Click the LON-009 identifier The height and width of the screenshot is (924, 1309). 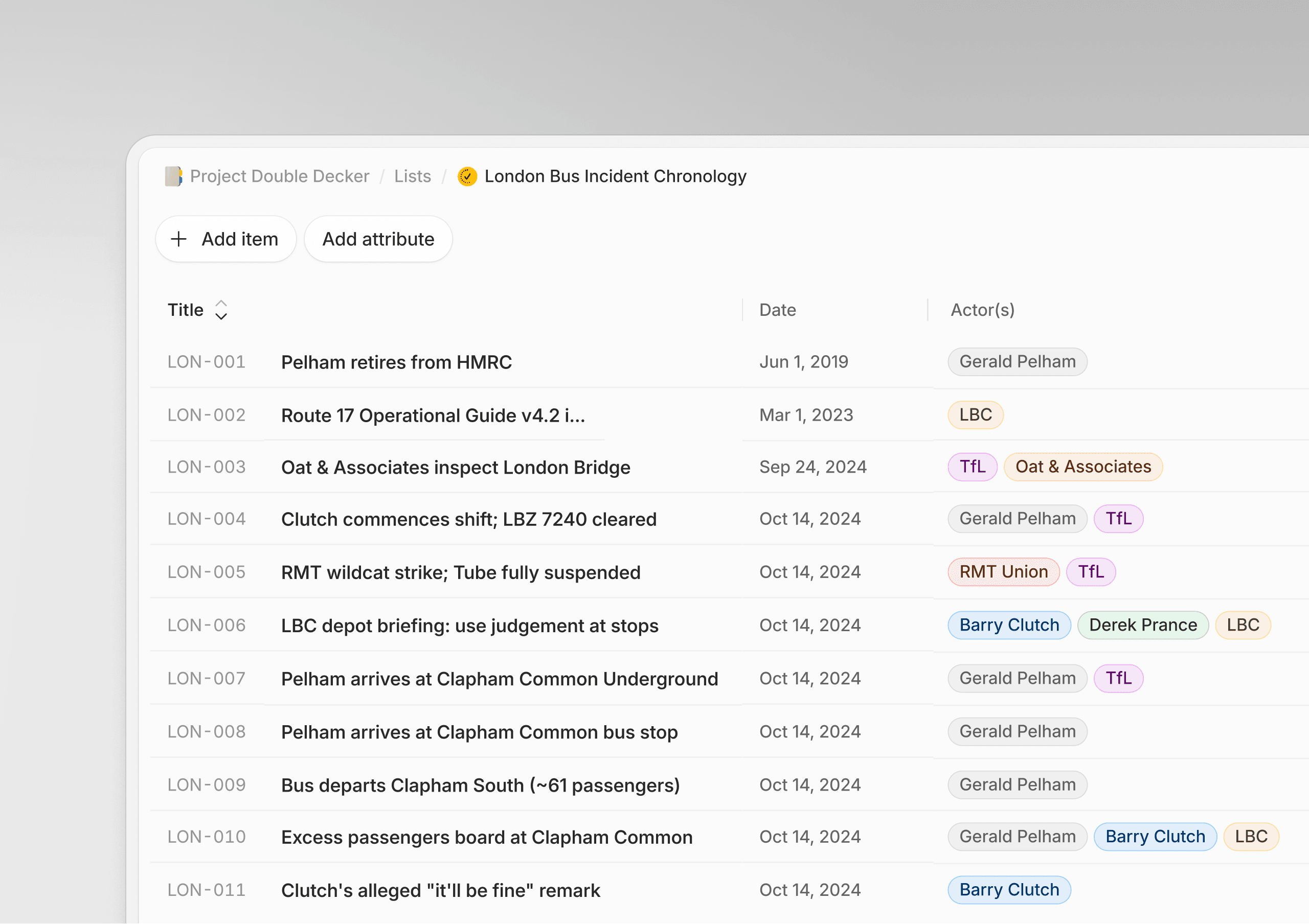click(x=207, y=785)
